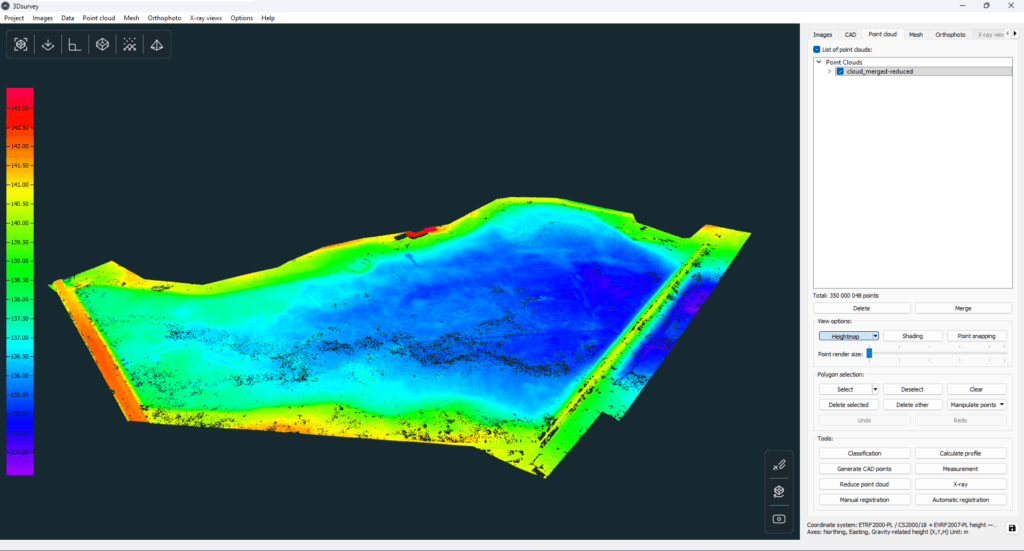Open the Point cloud menu

[99, 18]
